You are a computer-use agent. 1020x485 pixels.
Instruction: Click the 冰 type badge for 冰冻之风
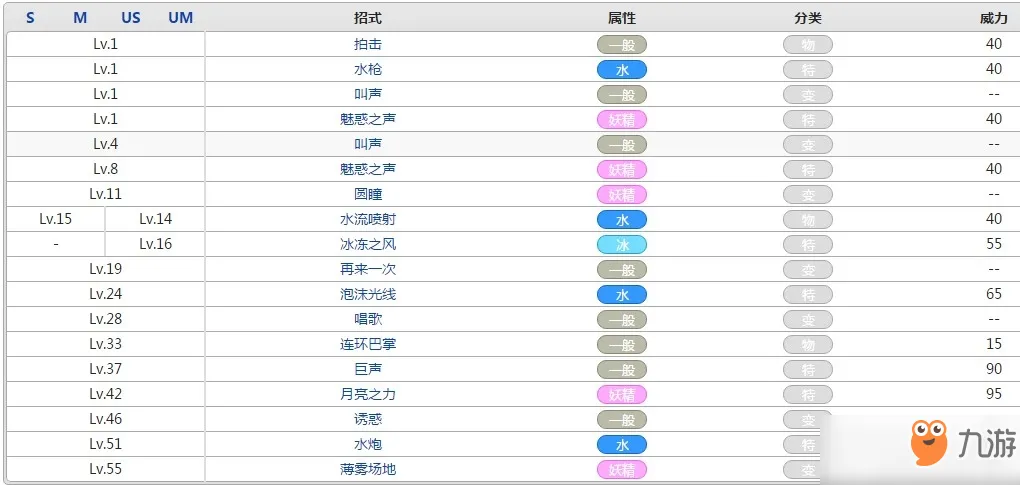coord(622,244)
